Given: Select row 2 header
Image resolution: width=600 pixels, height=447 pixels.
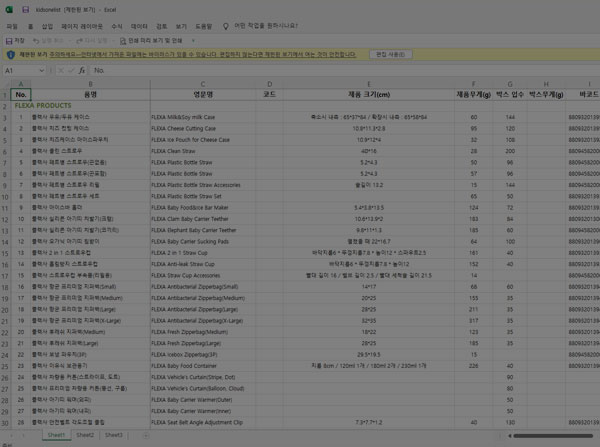Looking at the screenshot, I should 5,106.
